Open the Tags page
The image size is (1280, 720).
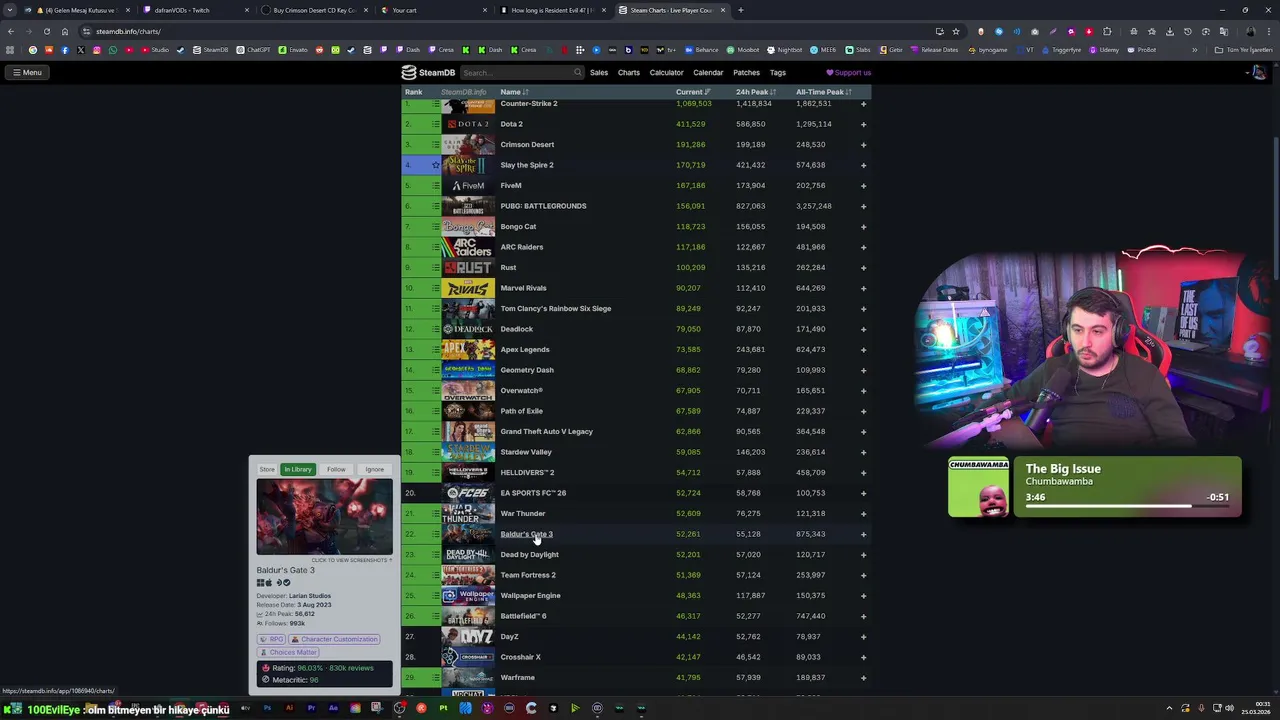[778, 72]
